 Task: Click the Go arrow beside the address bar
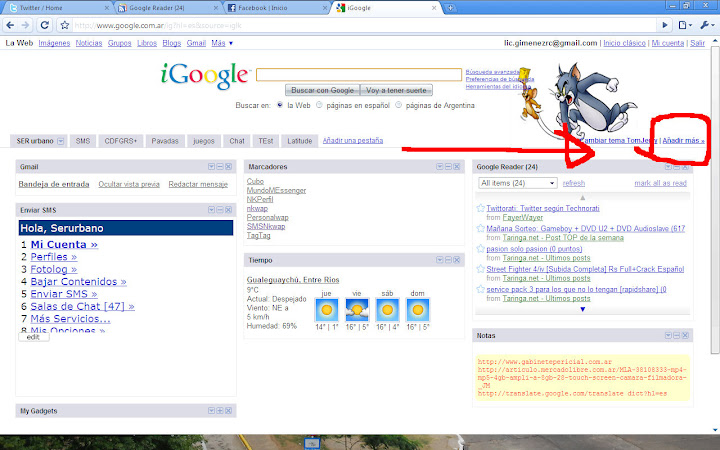point(664,25)
